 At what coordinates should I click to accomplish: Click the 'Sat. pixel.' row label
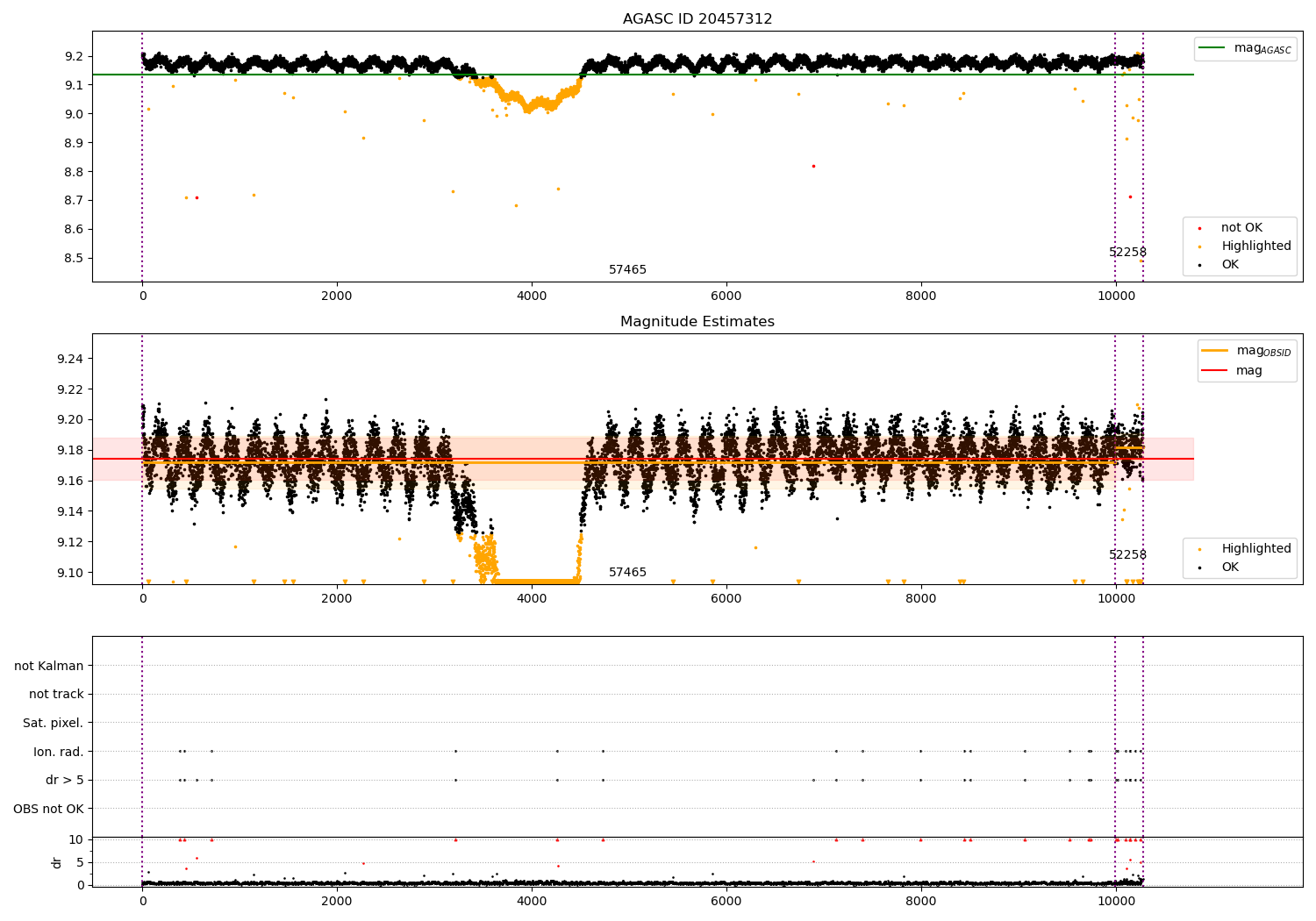click(54, 724)
